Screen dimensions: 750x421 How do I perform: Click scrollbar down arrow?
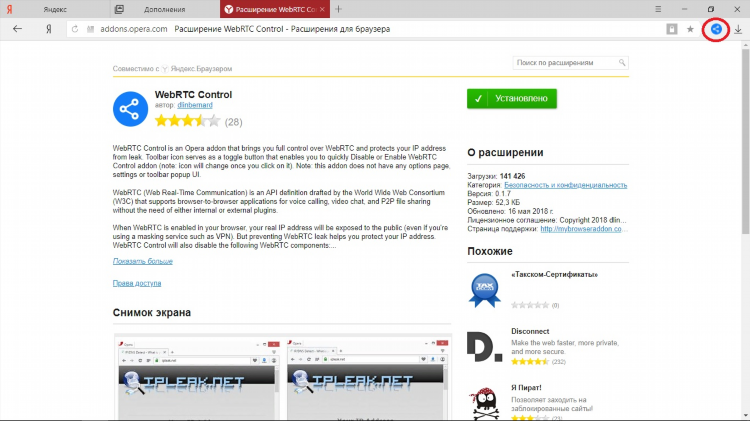pyautogui.click(x=746, y=416)
